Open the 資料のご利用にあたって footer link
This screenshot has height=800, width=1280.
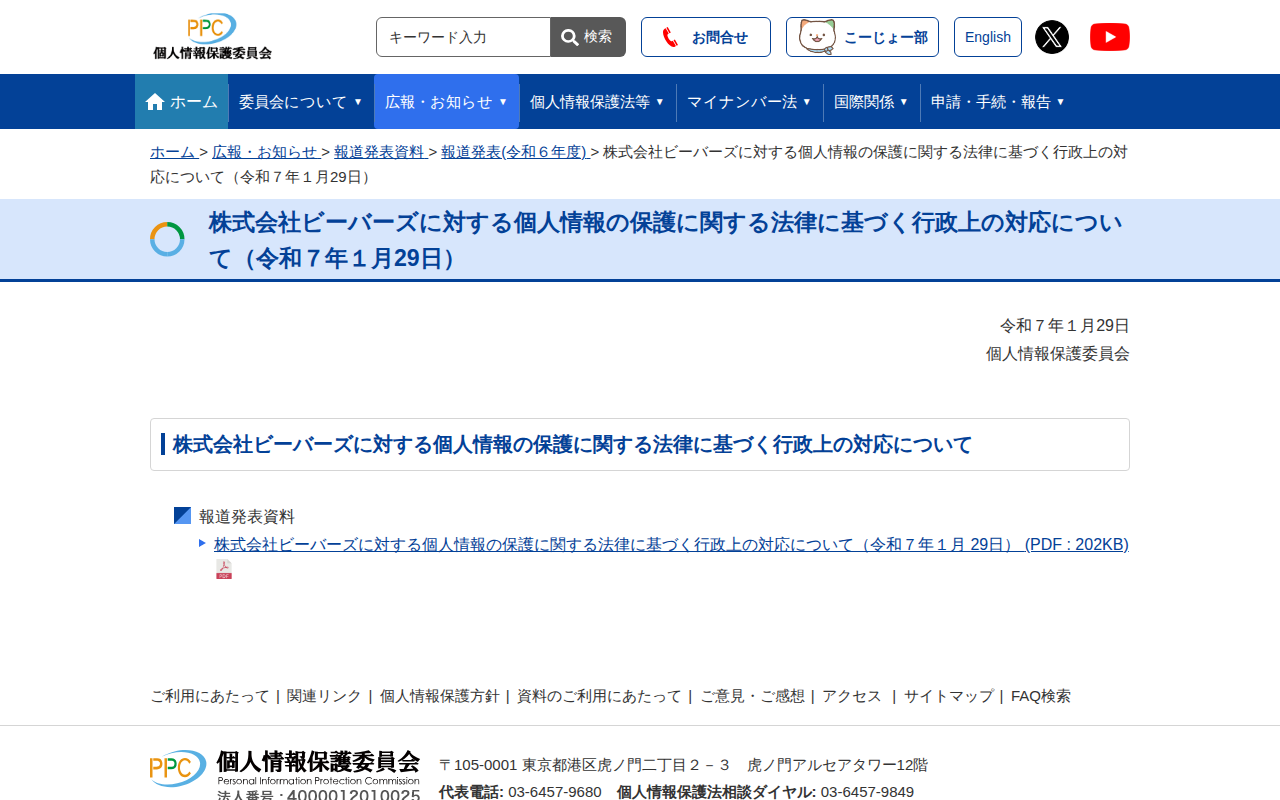pyautogui.click(x=599, y=696)
